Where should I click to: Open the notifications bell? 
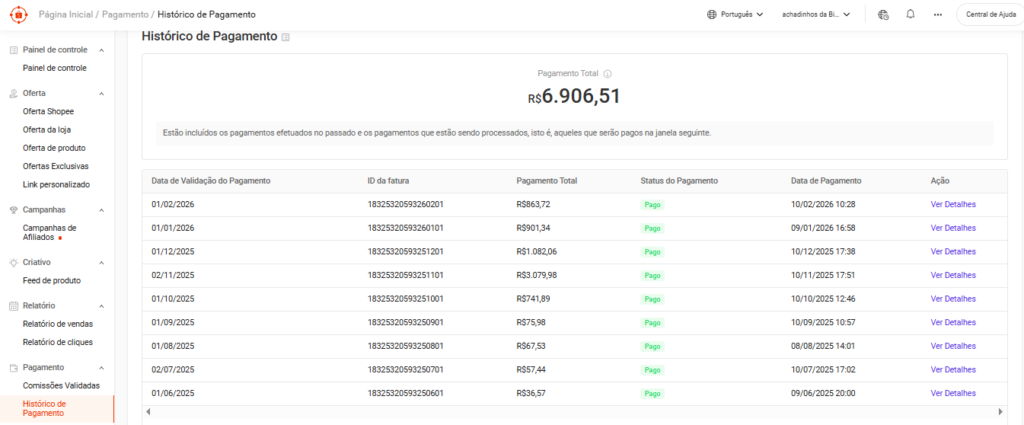910,15
